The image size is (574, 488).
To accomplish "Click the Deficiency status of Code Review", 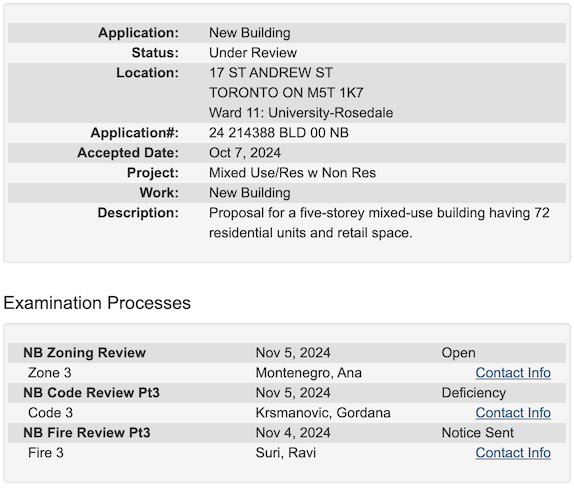I will click(474, 392).
